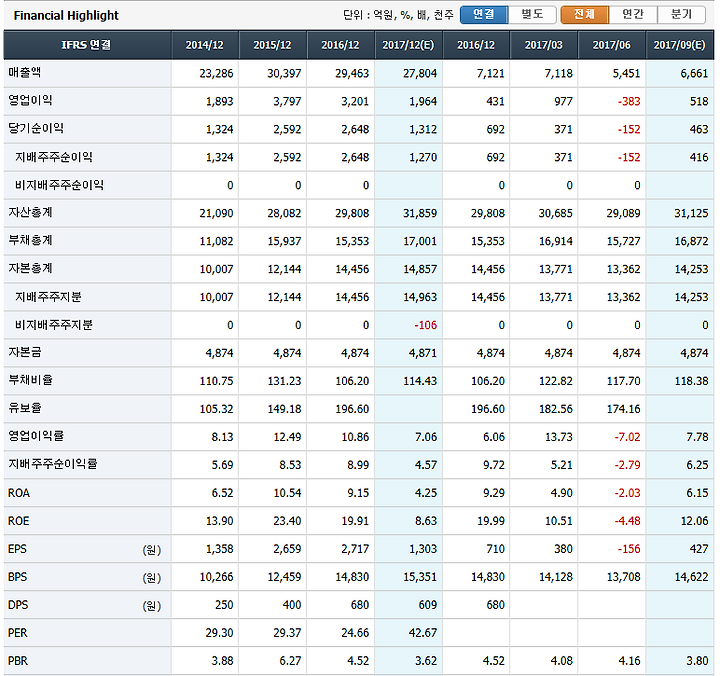
Task: Click the reserve ratio value 196.60 under 2016/12 annual
Action: (352, 409)
